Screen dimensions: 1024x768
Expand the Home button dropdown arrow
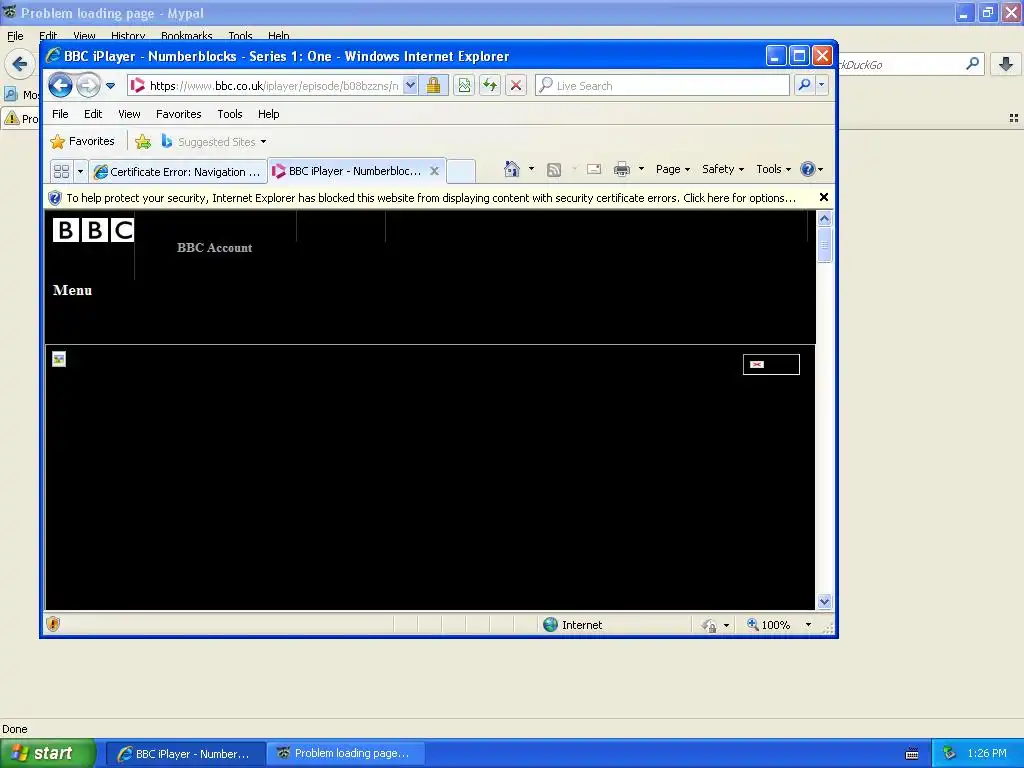point(532,169)
